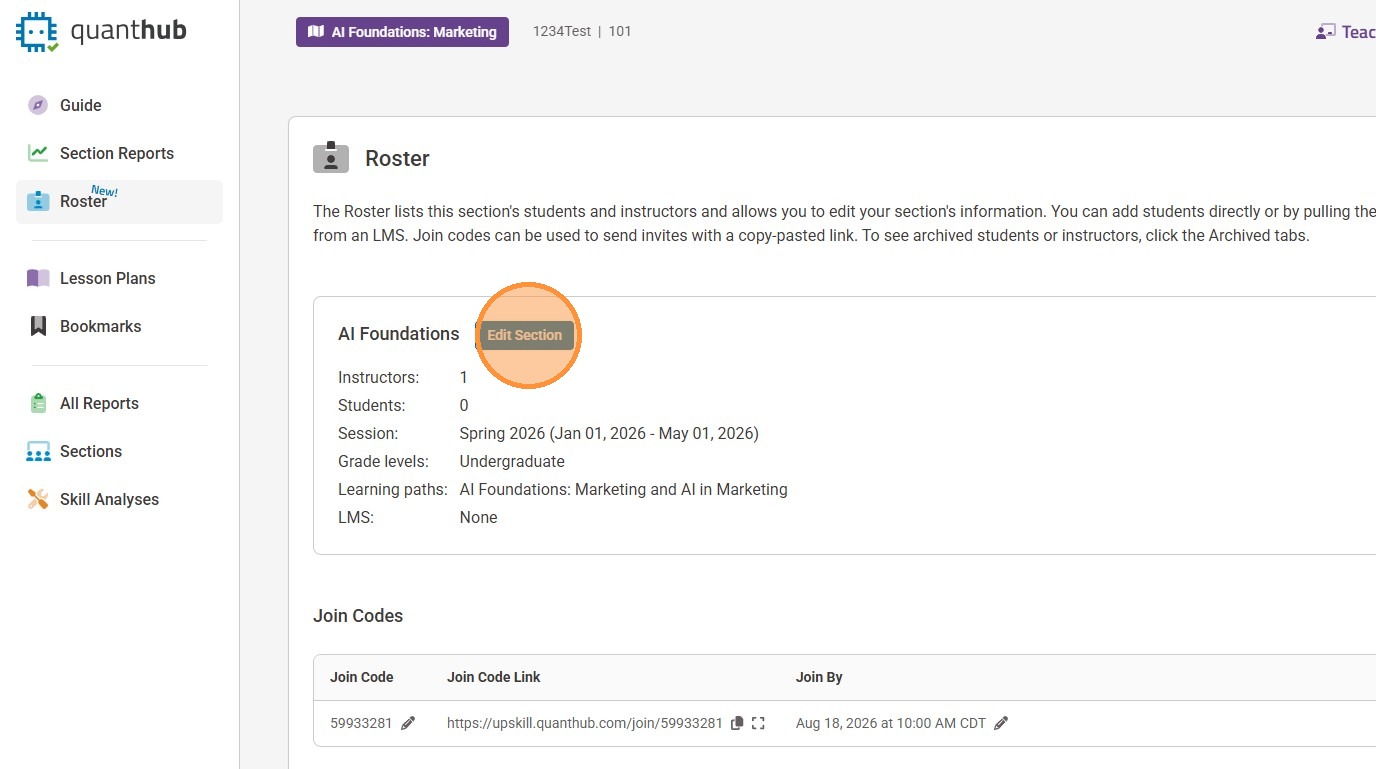1376x769 pixels.
Task: Click the AI Foundations: Marketing badge
Action: [x=402, y=32]
